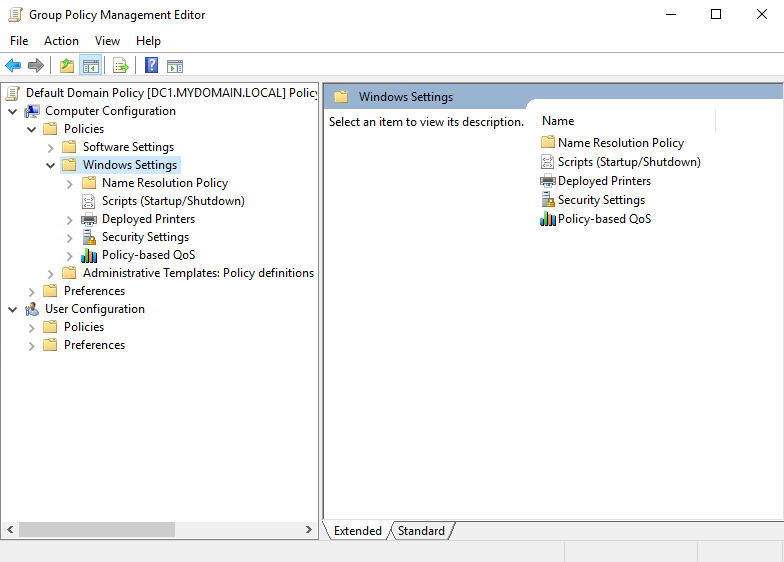Screen dimensions: 784x562
Task: Select Scripts (Startup/Shutdown) in tree
Action: [x=172, y=201]
